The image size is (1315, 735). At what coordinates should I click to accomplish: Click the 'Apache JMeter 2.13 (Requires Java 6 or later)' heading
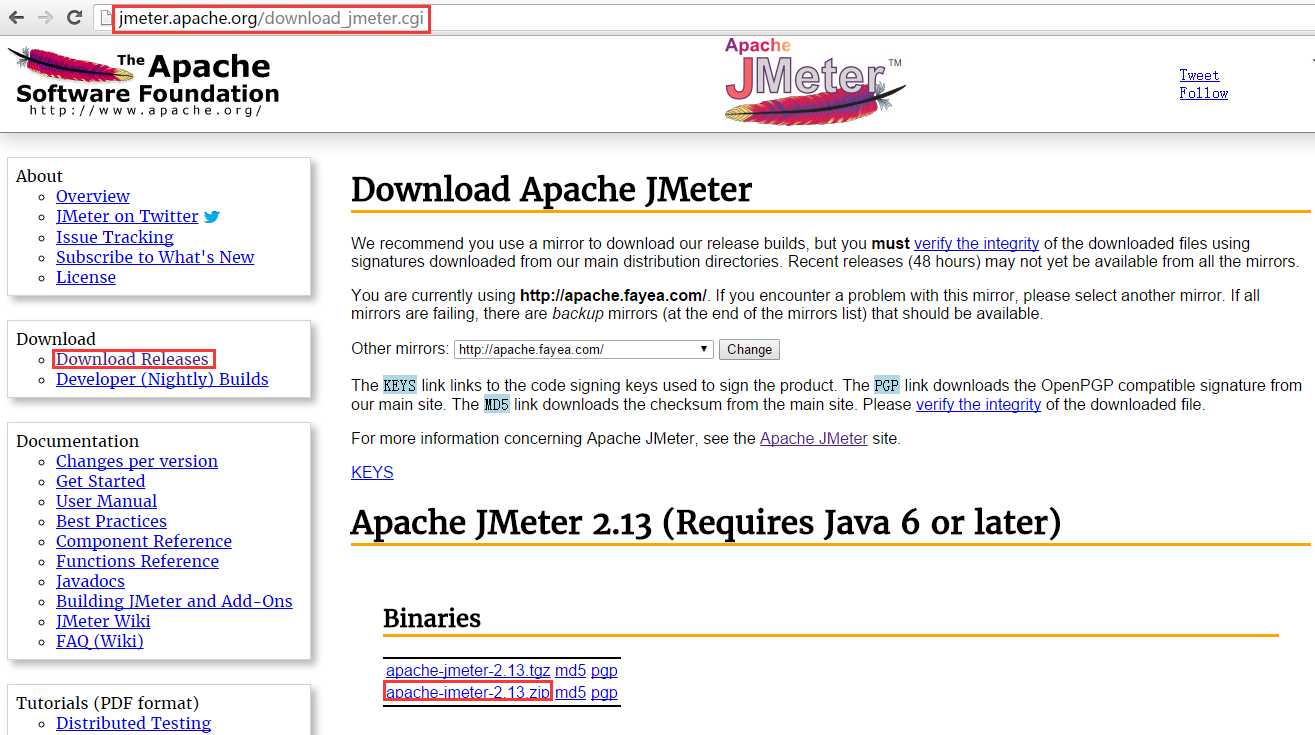click(x=706, y=522)
